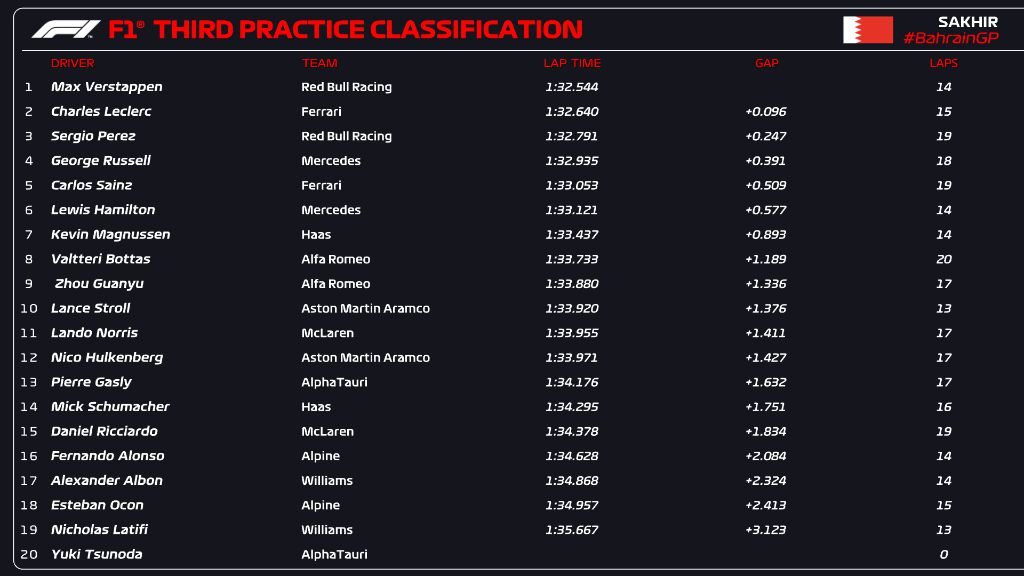Click the SAKHIR location label
Viewport: 1024px width, 576px height.
[967, 21]
